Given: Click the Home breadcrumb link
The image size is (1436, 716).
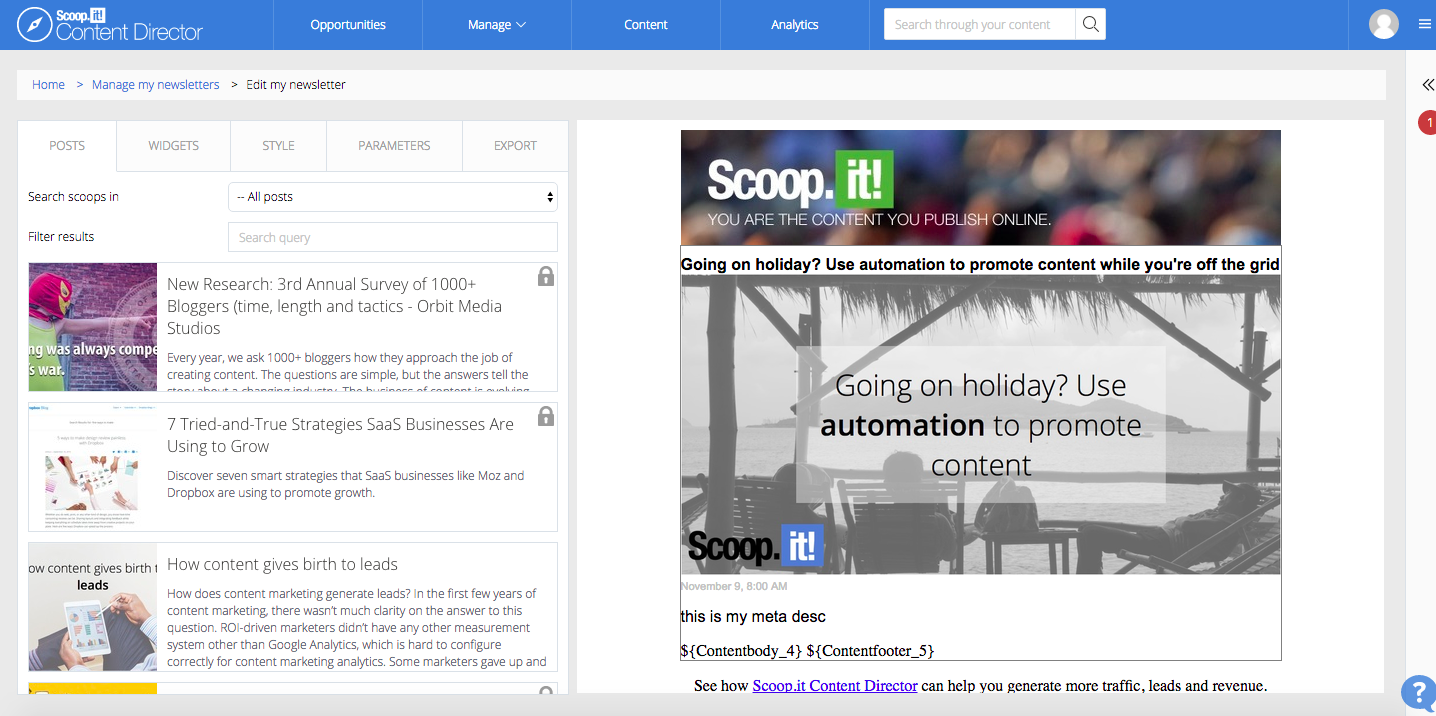Looking at the screenshot, I should 48,85.
